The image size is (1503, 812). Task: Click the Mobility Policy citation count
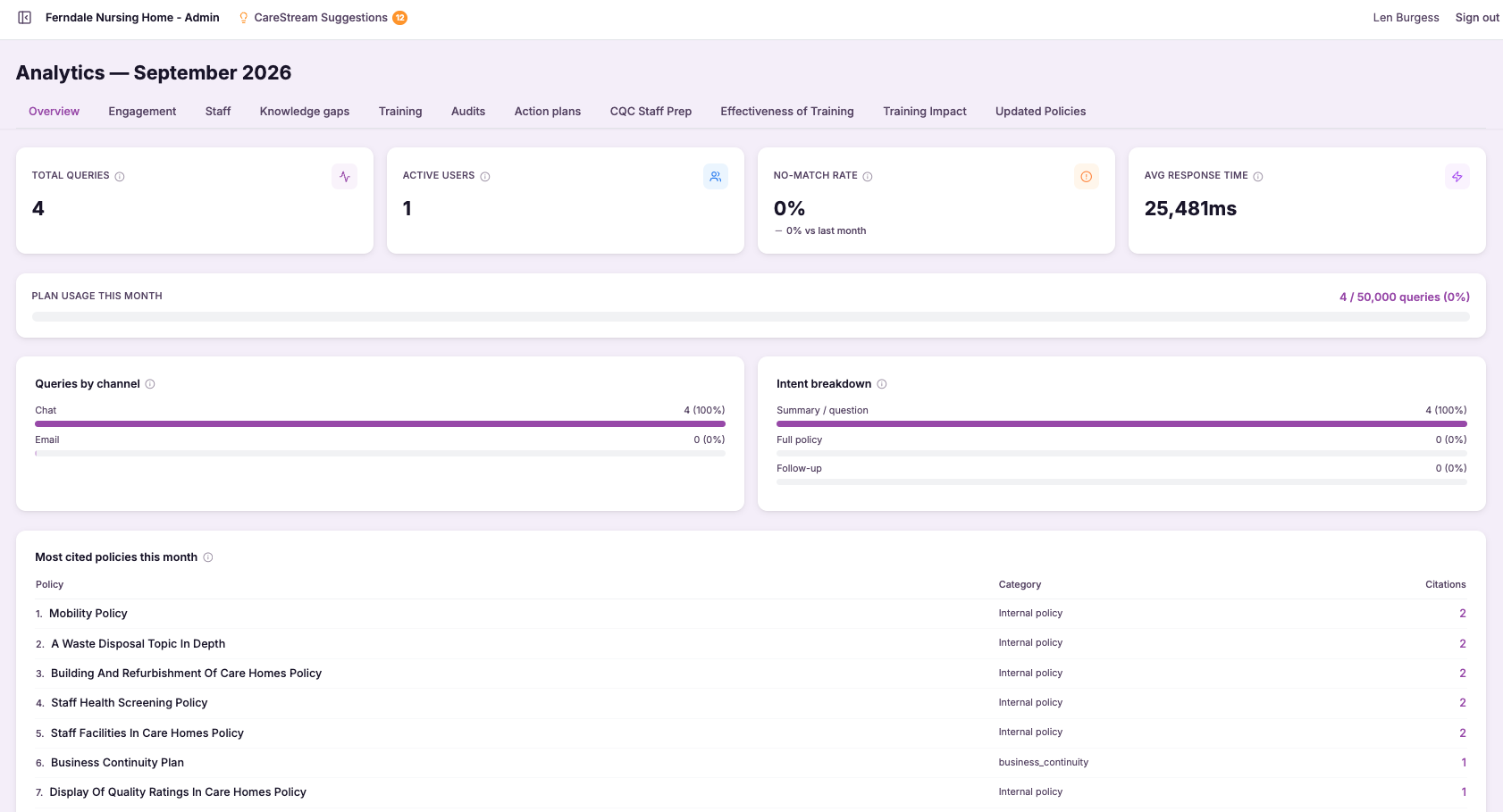pyautogui.click(x=1463, y=614)
